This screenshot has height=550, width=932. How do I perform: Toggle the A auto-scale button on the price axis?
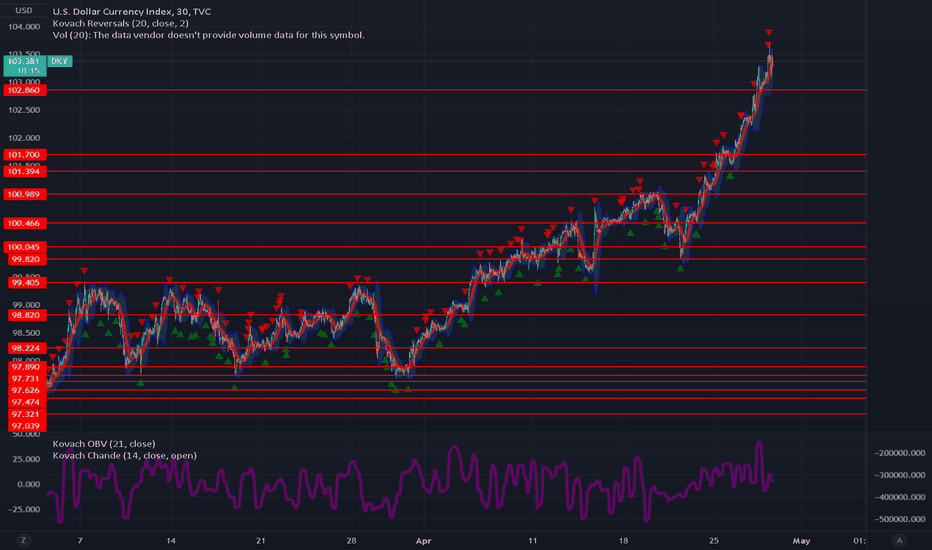899,540
